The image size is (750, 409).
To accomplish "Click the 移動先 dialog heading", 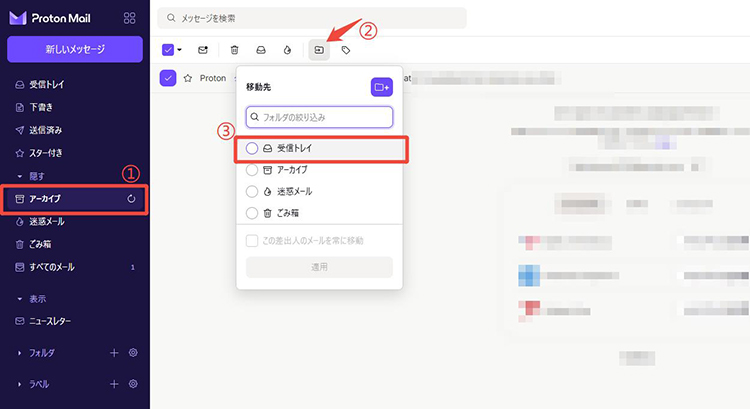I will click(x=258, y=87).
